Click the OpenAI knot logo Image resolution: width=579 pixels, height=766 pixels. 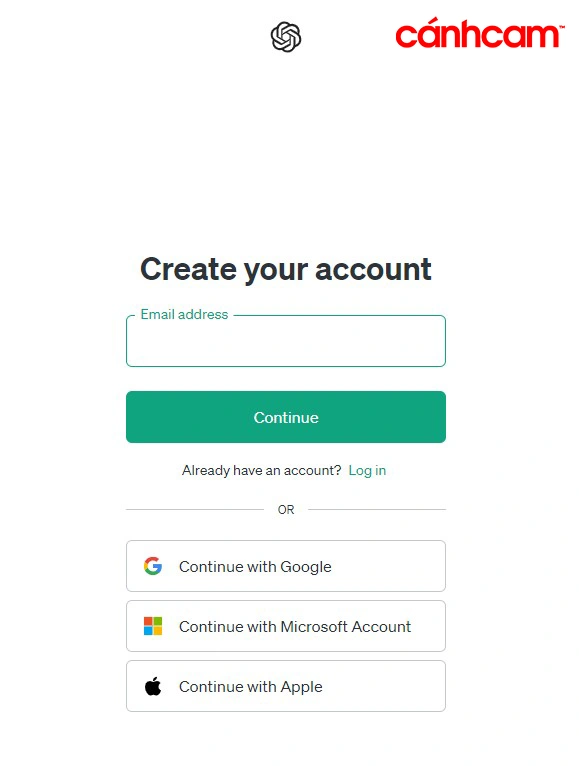(286, 37)
